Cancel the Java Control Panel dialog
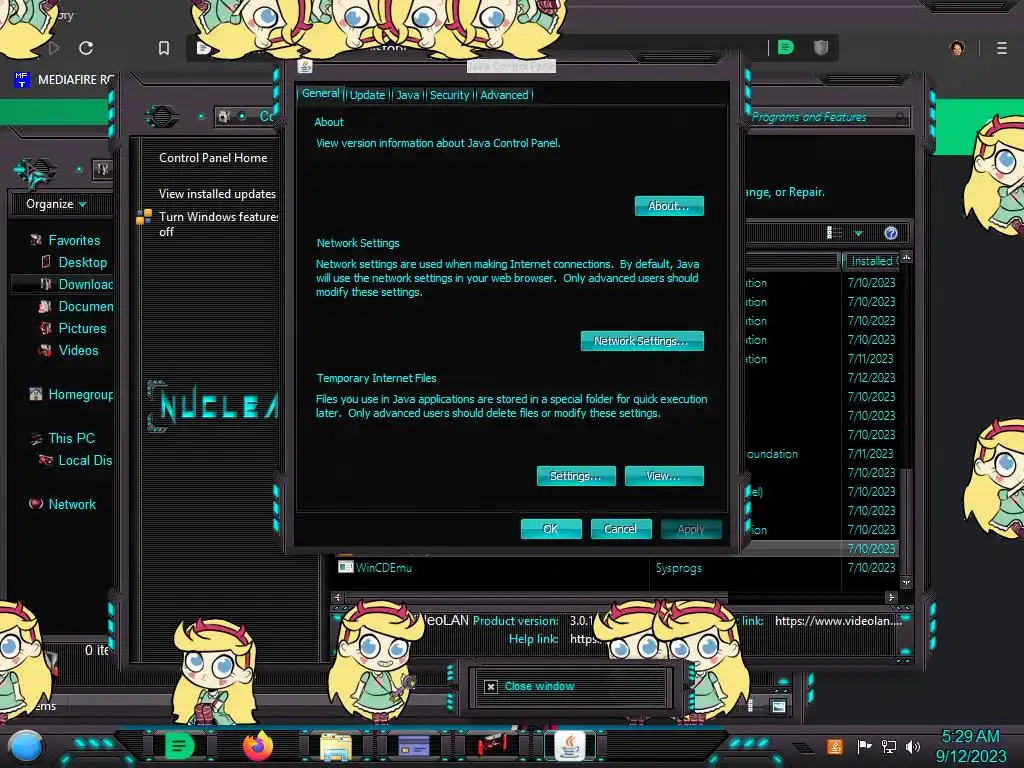This screenshot has width=1024, height=768. [x=620, y=529]
